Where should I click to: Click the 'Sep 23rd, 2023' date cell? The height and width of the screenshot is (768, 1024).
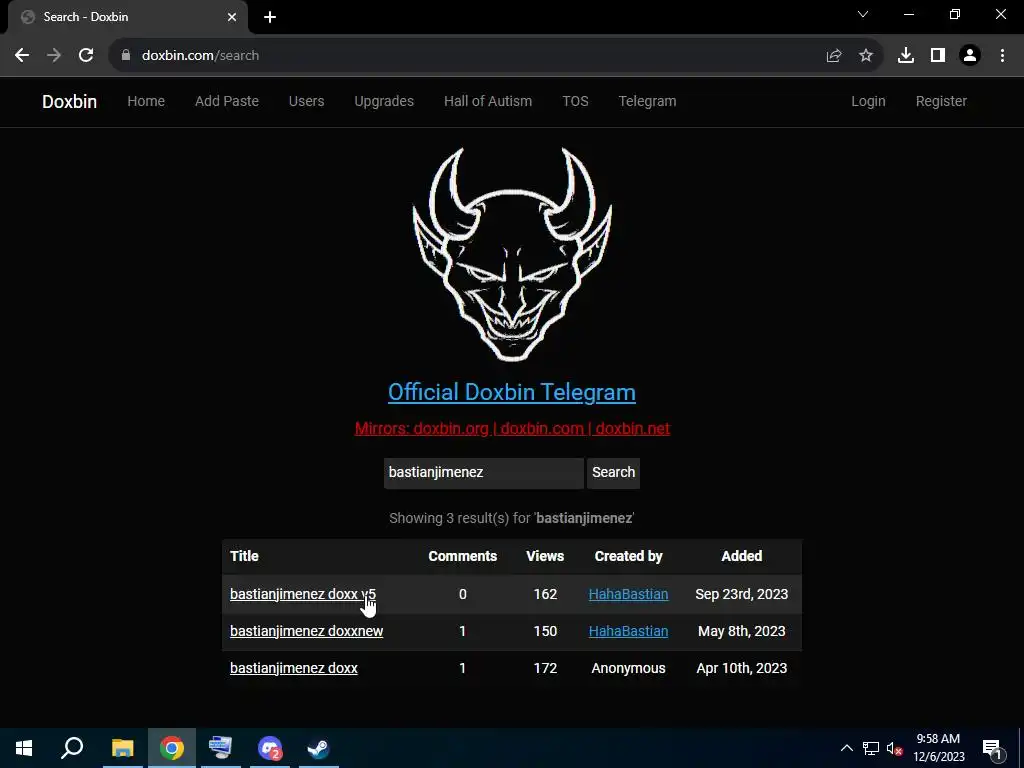[741, 594]
